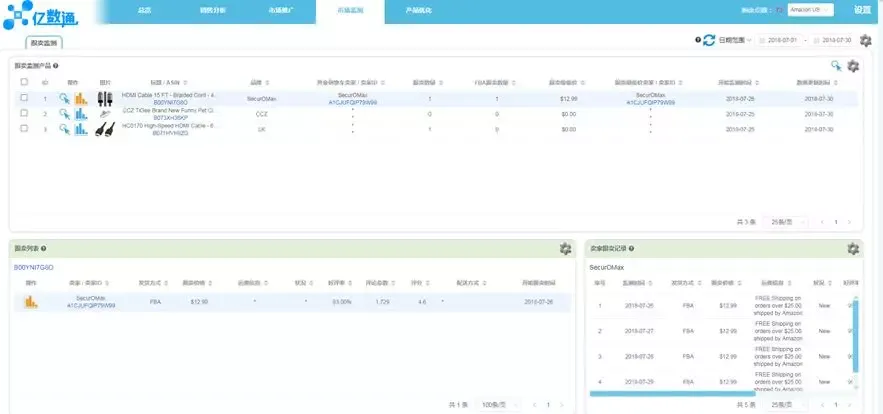Click the magnifier cursor icon in row 2
This screenshot has height=414, width=883.
tap(65, 114)
